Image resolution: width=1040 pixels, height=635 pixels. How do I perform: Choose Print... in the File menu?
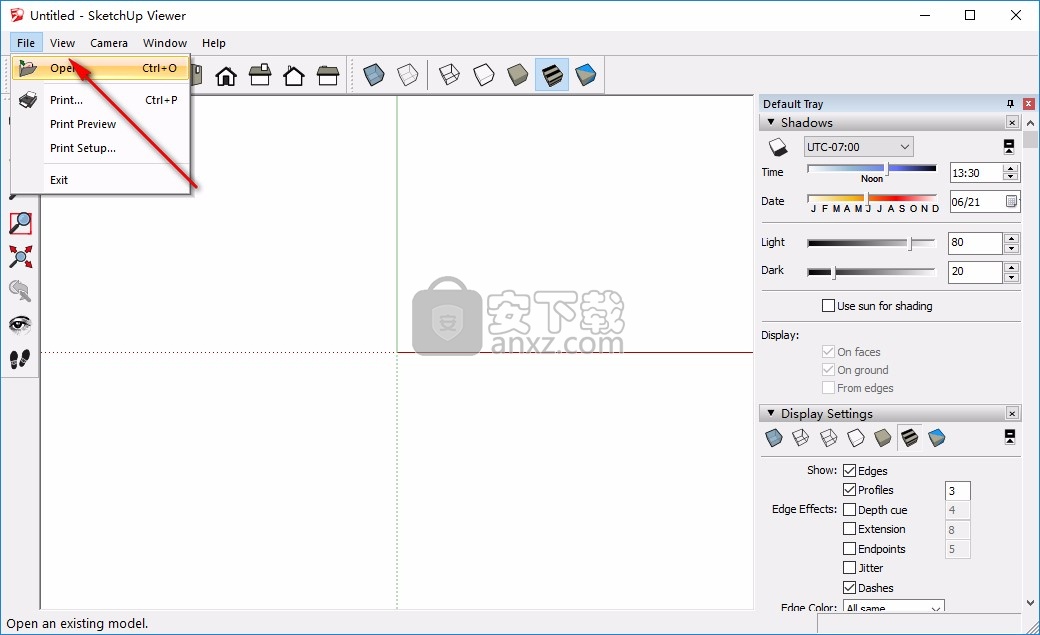(x=100, y=100)
